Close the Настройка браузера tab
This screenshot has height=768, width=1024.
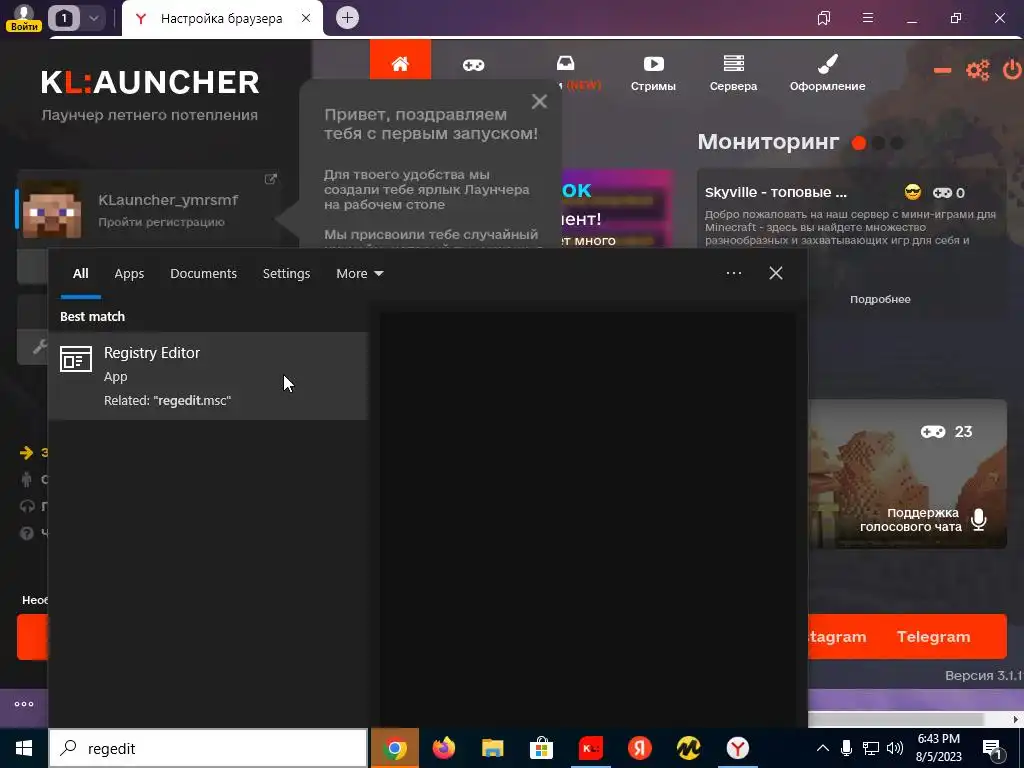point(306,18)
